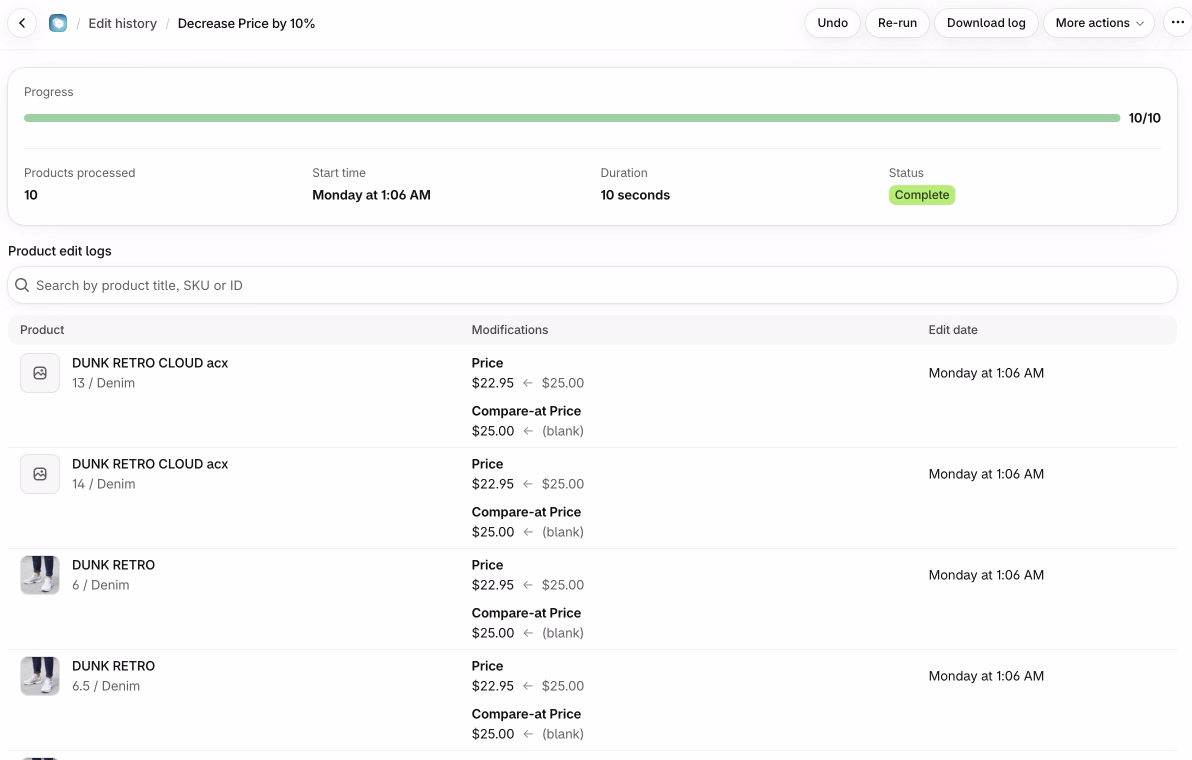Navigate to Edit history breadcrumb
The height and width of the screenshot is (760, 1192).
(x=122, y=24)
